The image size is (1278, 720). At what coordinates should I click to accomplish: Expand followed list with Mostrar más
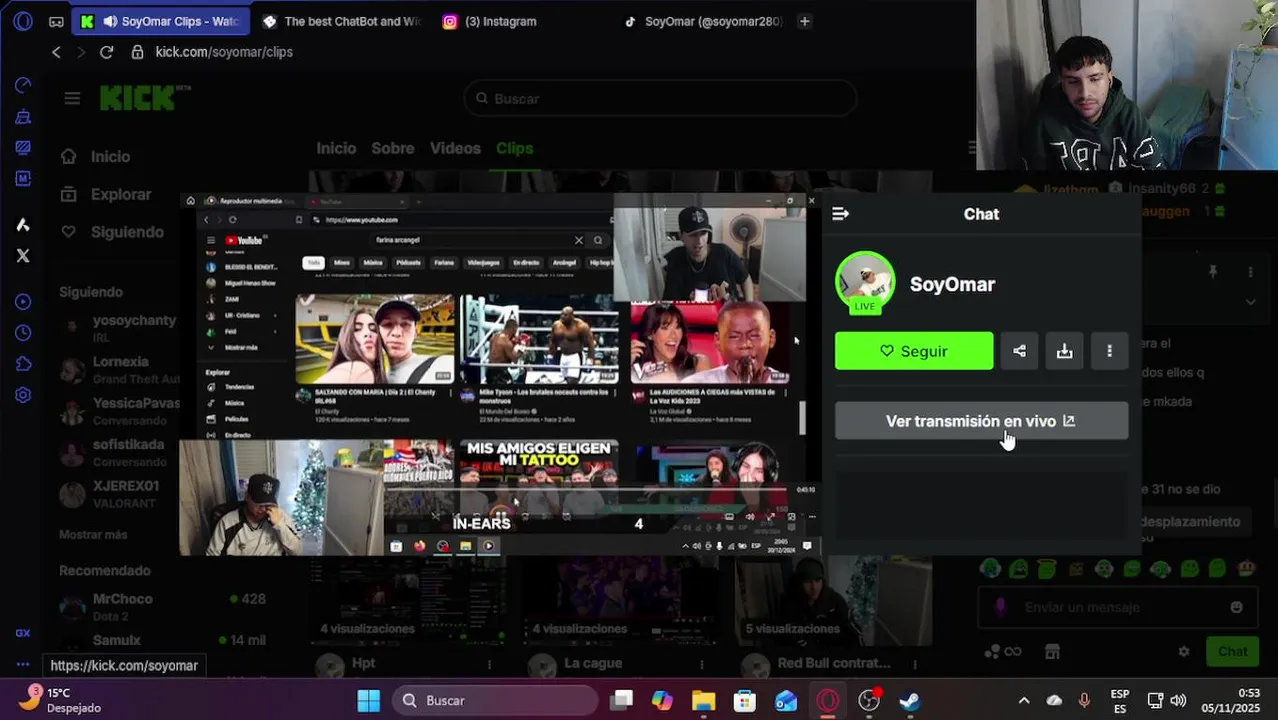[93, 535]
